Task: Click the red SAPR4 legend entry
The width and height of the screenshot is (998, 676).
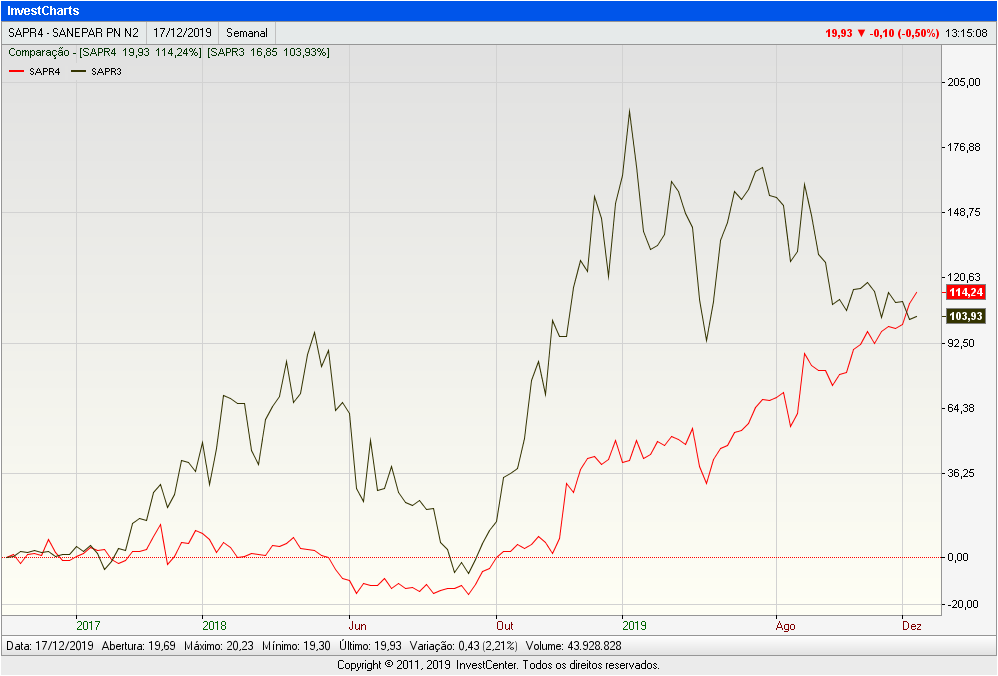Action: [x=35, y=71]
